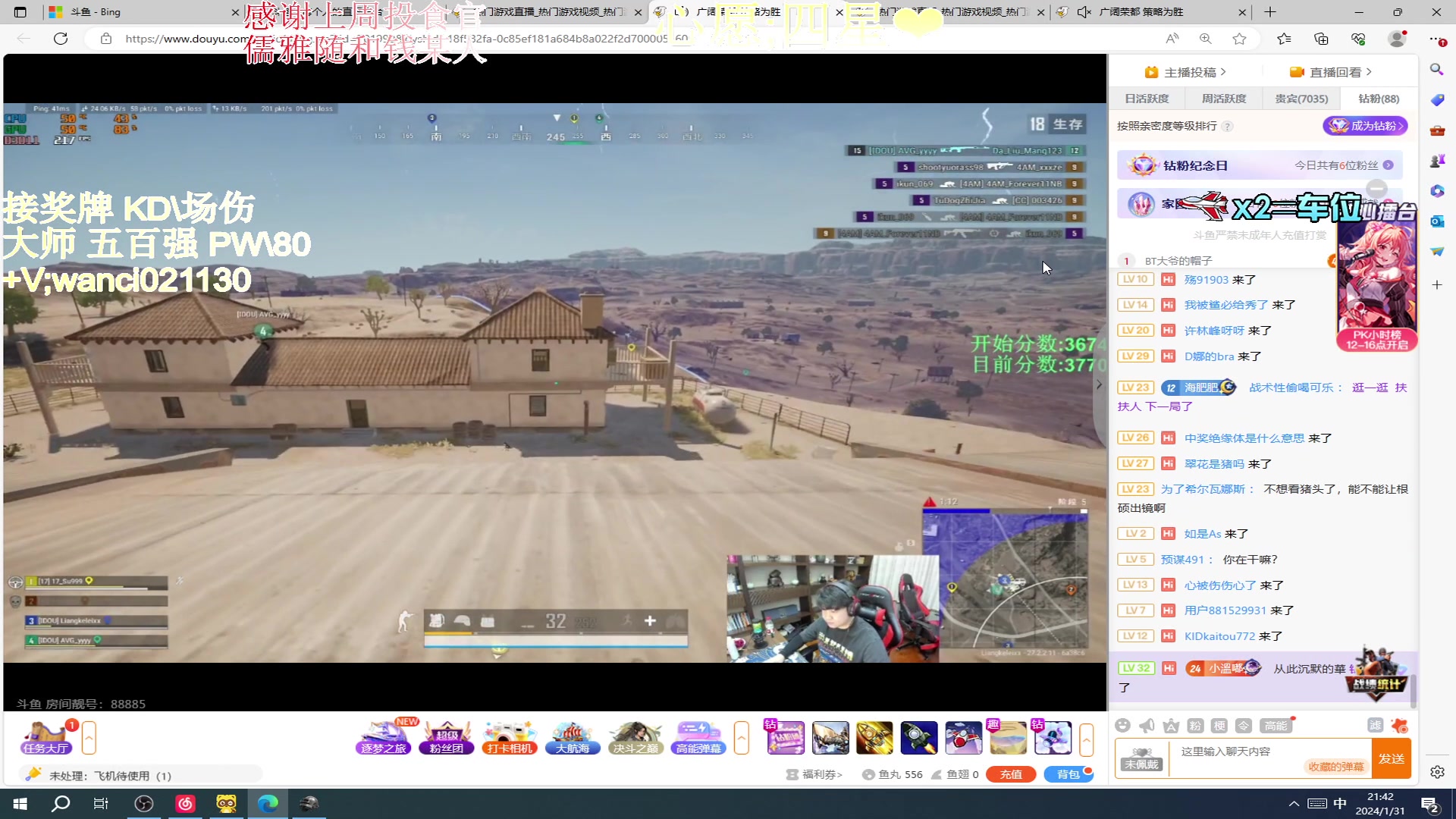Open 高能 danmaku option
The height and width of the screenshot is (819, 1456).
[1276, 726]
